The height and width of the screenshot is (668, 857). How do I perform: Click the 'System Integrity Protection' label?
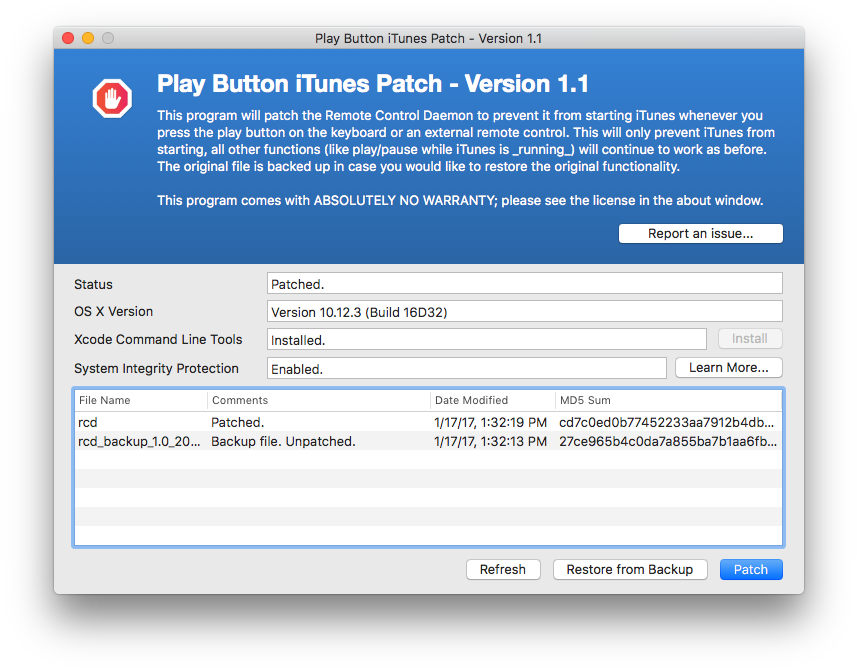coord(156,368)
